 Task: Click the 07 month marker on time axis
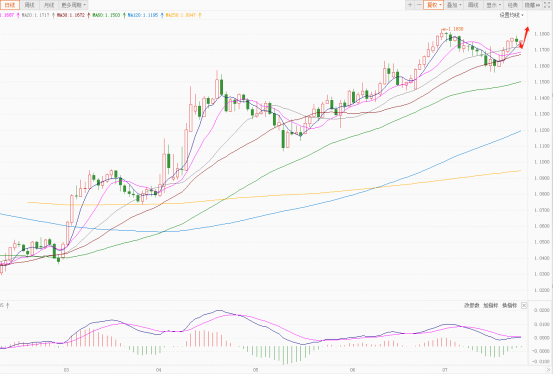tap(445, 370)
